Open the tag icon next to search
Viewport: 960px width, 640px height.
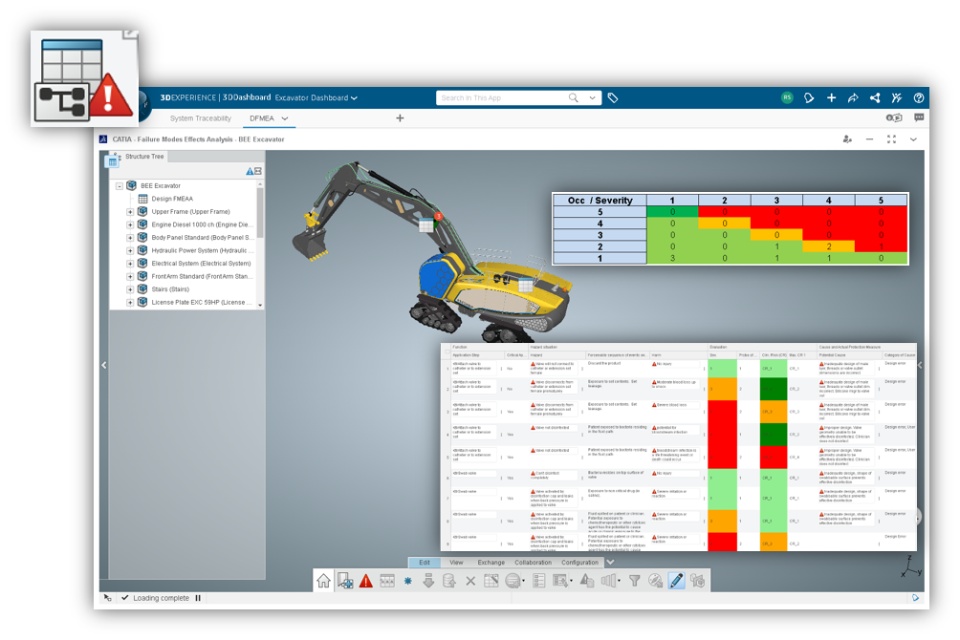click(x=612, y=98)
